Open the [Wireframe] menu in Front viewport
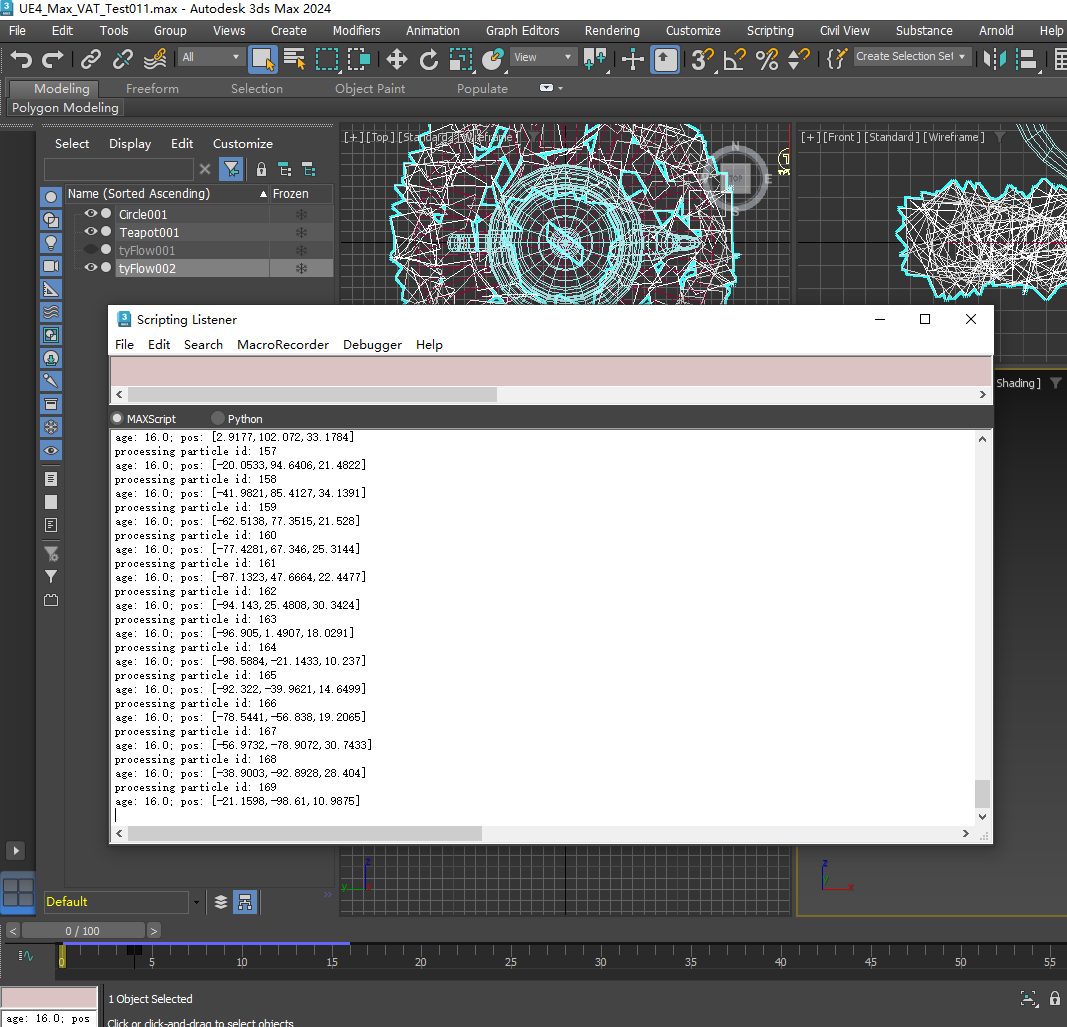The image size is (1067, 1027). point(954,137)
